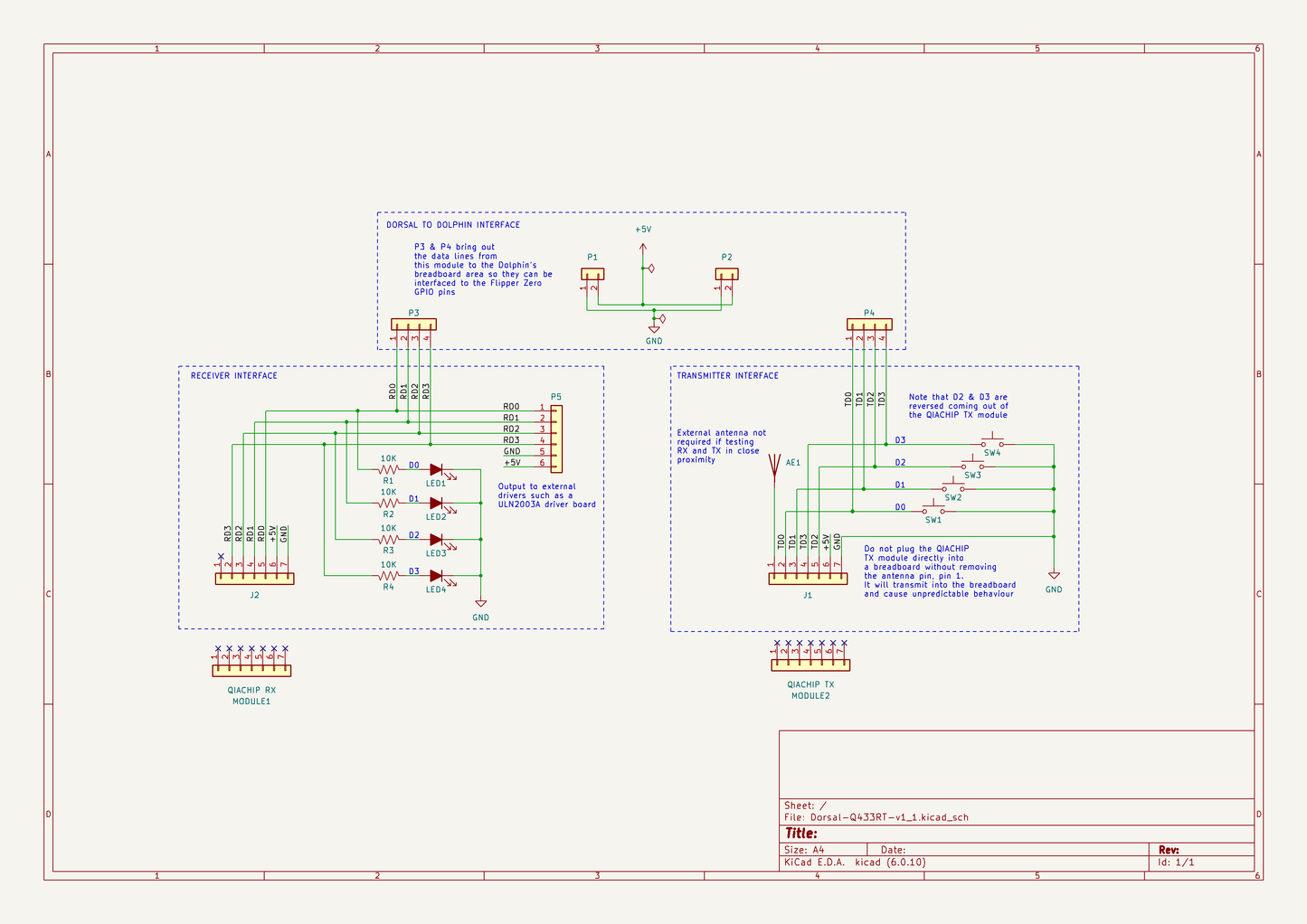
Task: Click the Title field in title block
Action: pos(800,833)
